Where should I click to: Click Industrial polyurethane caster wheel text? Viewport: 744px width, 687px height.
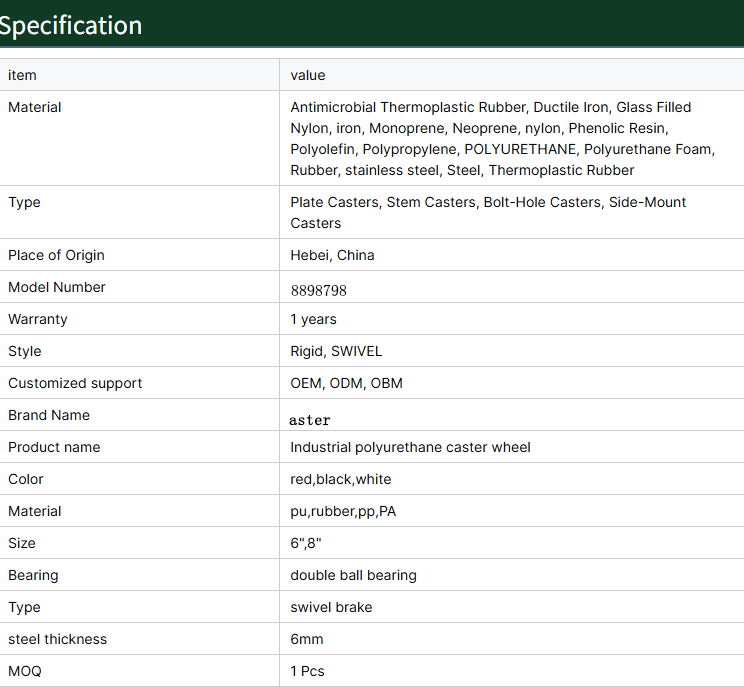tap(410, 447)
